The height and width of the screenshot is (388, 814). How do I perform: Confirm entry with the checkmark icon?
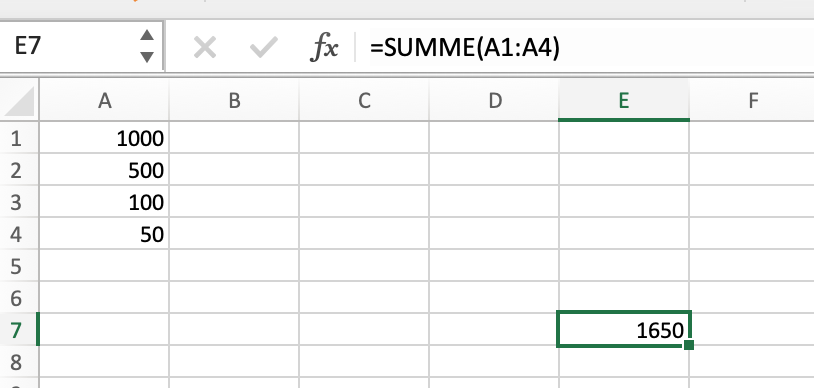tap(263, 48)
